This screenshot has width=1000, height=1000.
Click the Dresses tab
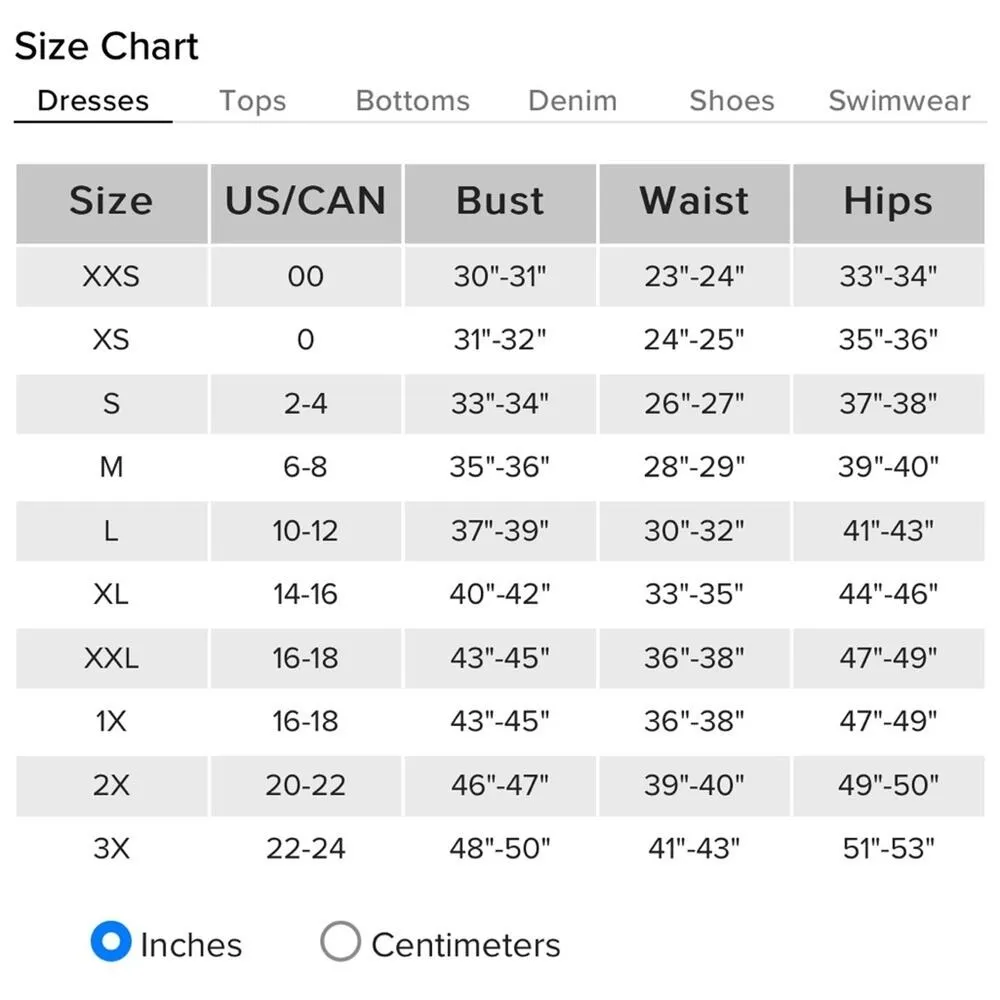point(93,101)
